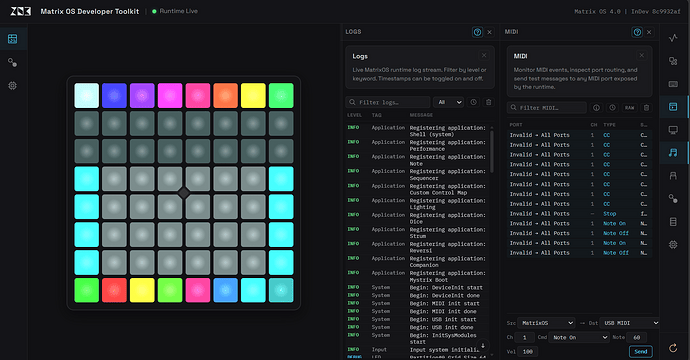The height and width of the screenshot is (360, 690).
Task: Open the device grid view in left sidebar
Action: (12, 39)
